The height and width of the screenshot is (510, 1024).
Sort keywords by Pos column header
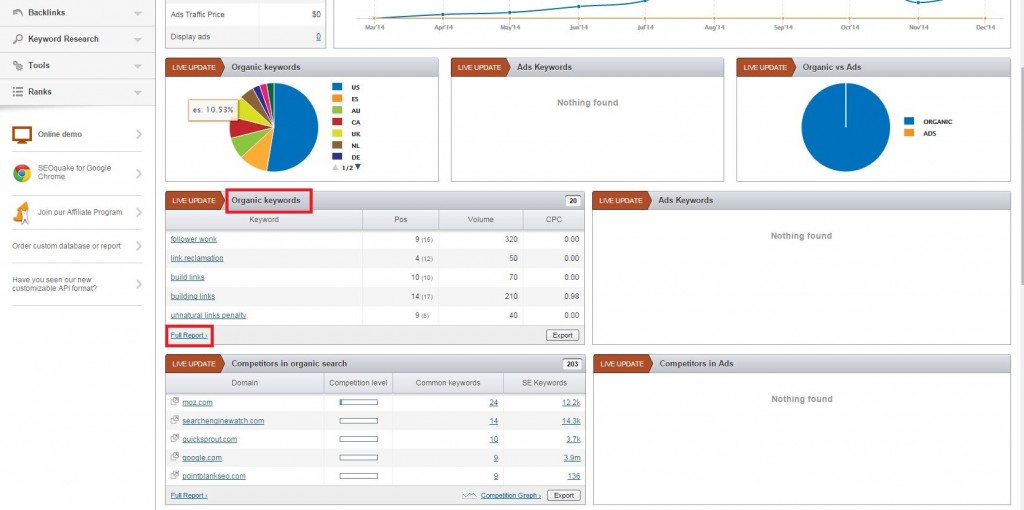[401, 219]
